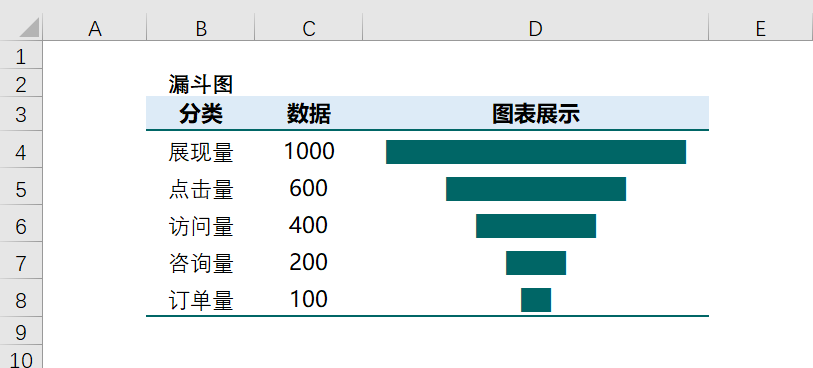
Task: Select column A header
Action: (95, 27)
